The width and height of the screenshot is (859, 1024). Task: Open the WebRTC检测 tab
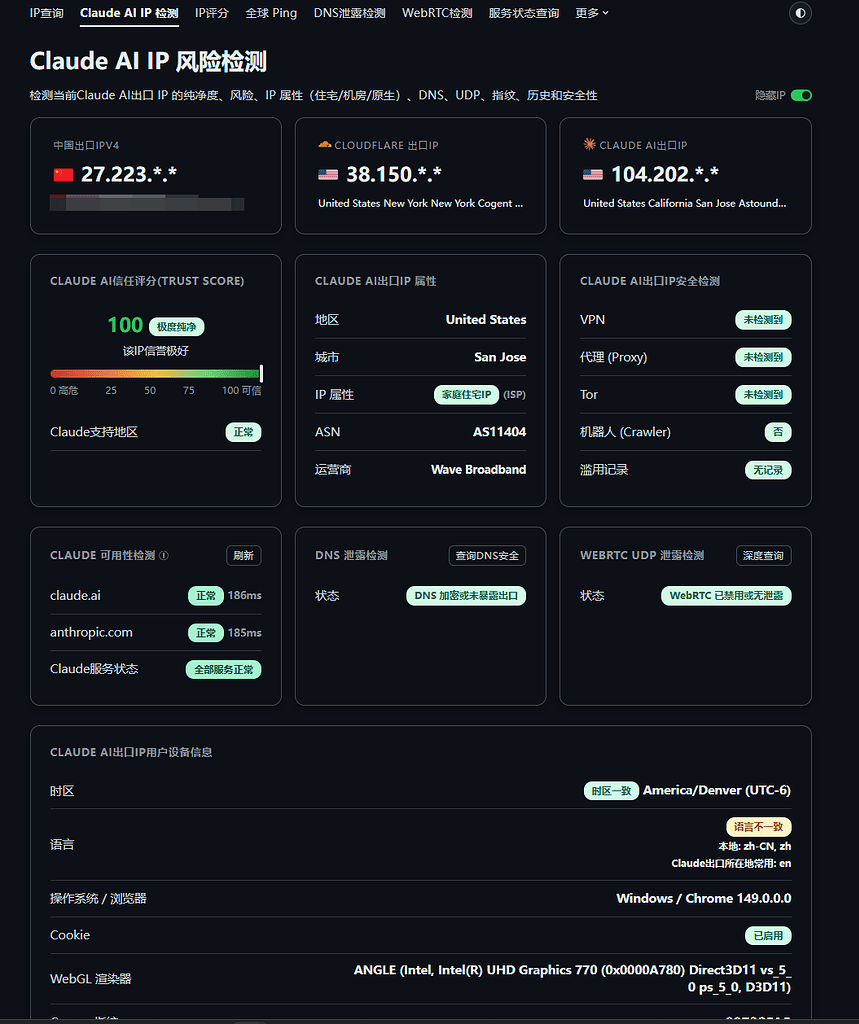(x=437, y=13)
